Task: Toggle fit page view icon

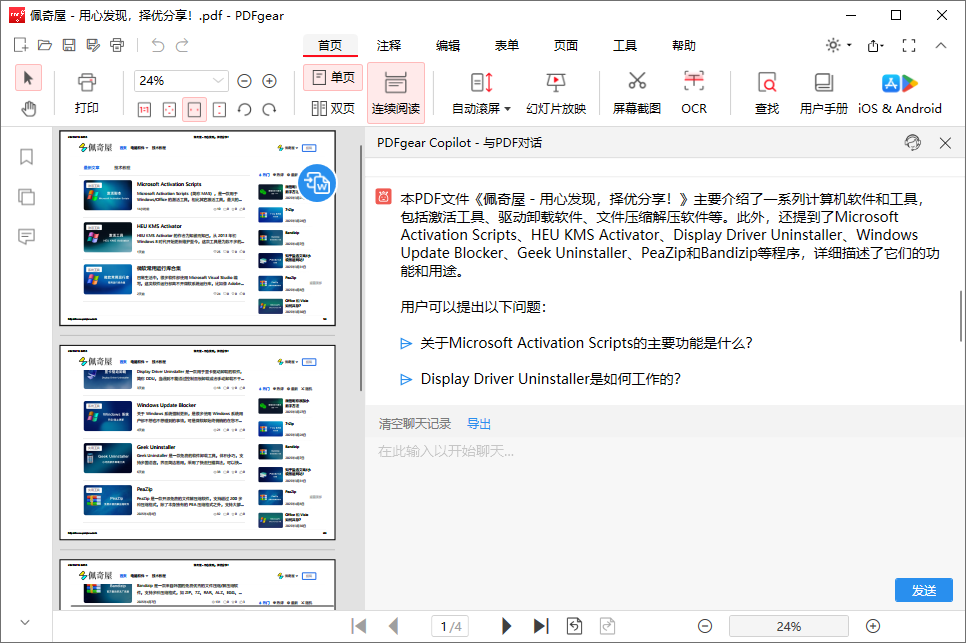Action: (x=169, y=110)
